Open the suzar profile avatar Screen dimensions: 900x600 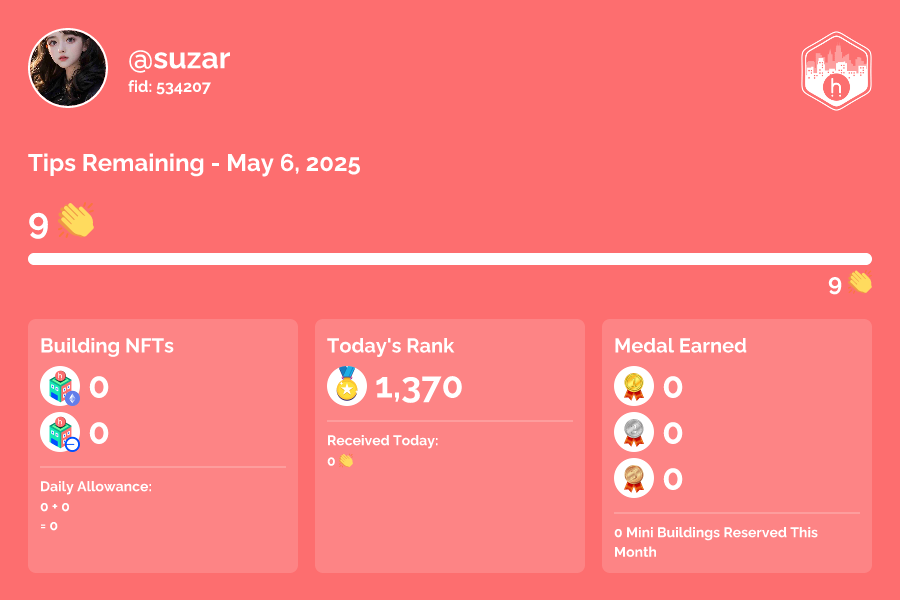pyautogui.click(x=68, y=68)
